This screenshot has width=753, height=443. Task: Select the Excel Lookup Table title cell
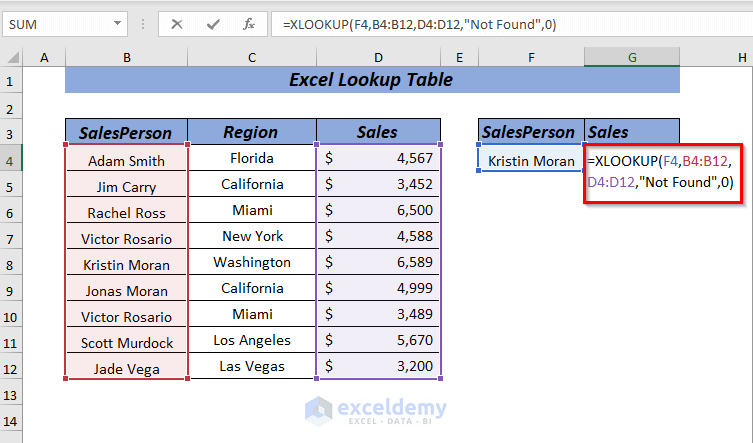372,79
